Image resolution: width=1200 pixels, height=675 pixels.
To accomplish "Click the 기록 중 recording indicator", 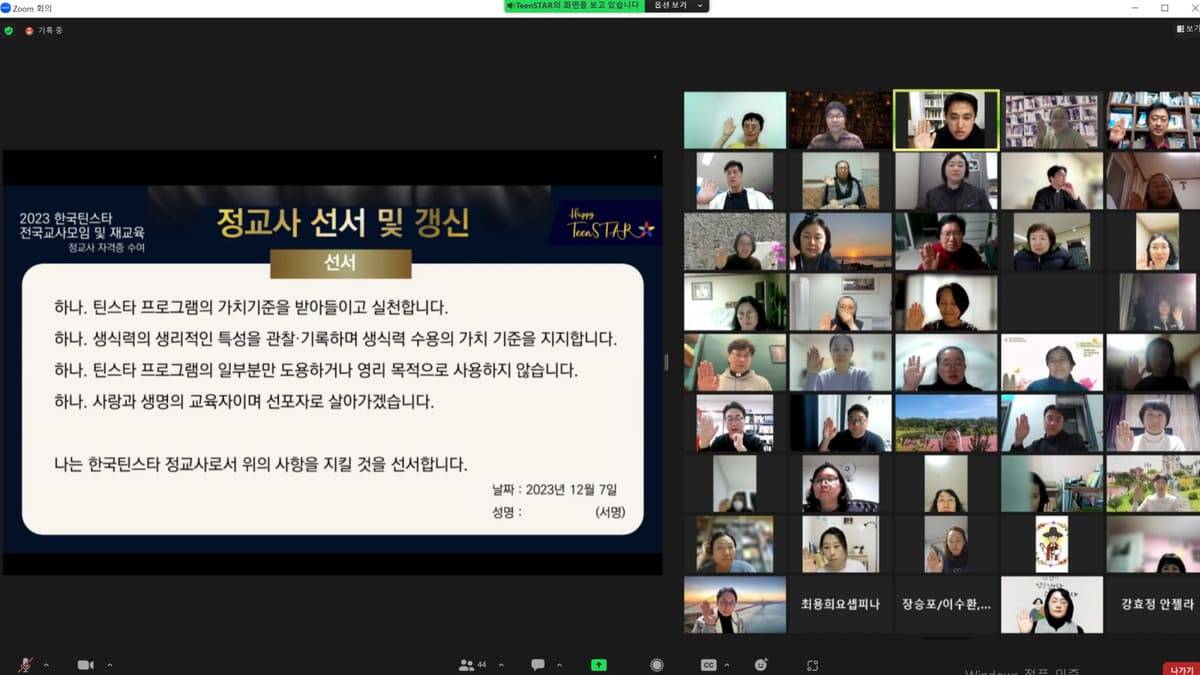I will click(x=45, y=31).
